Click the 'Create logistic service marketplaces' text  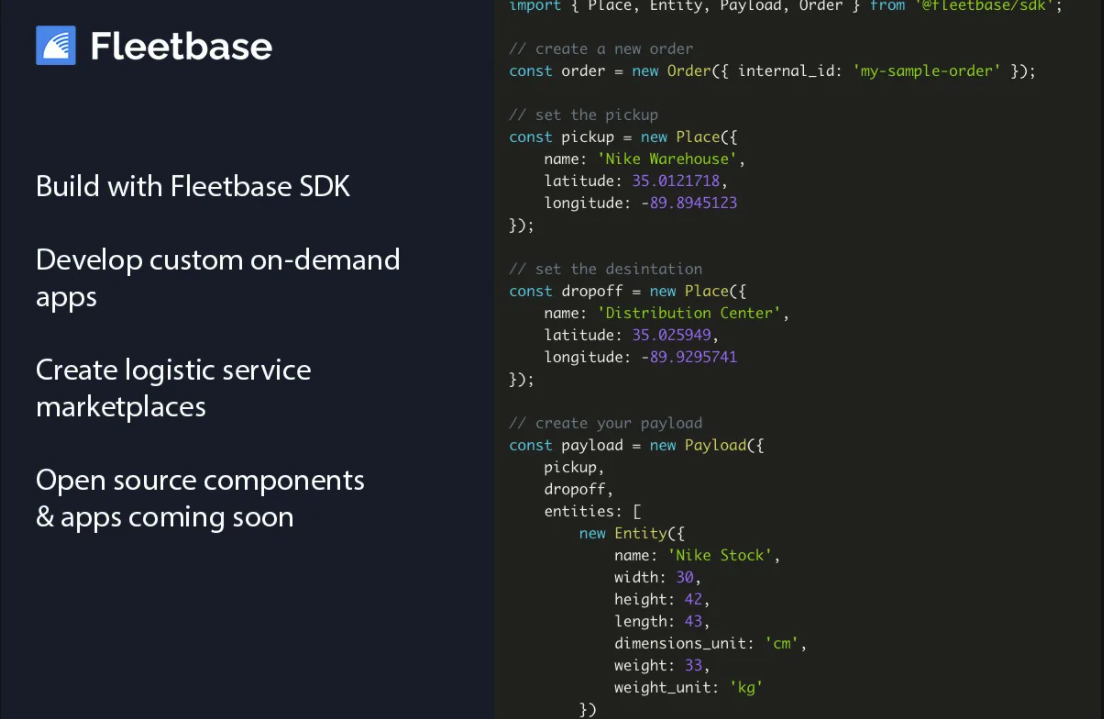pyautogui.click(x=173, y=388)
